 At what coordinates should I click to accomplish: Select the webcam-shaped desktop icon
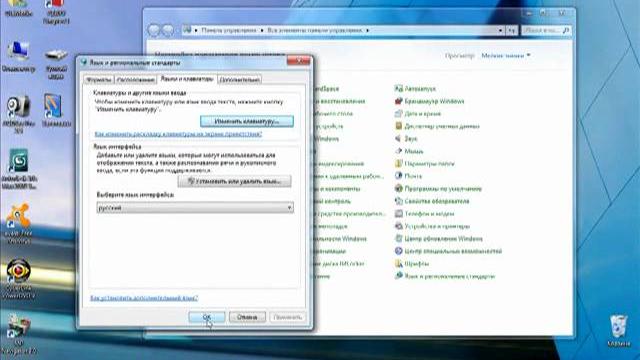click(18, 113)
